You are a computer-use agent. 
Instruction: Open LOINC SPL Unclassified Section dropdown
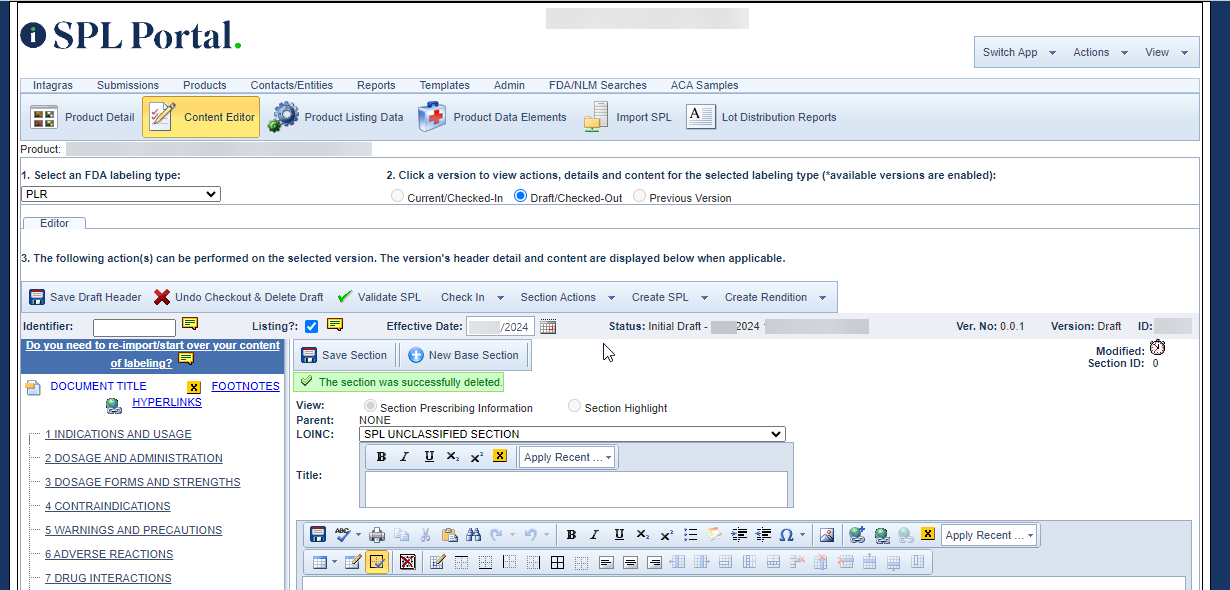[572, 434]
